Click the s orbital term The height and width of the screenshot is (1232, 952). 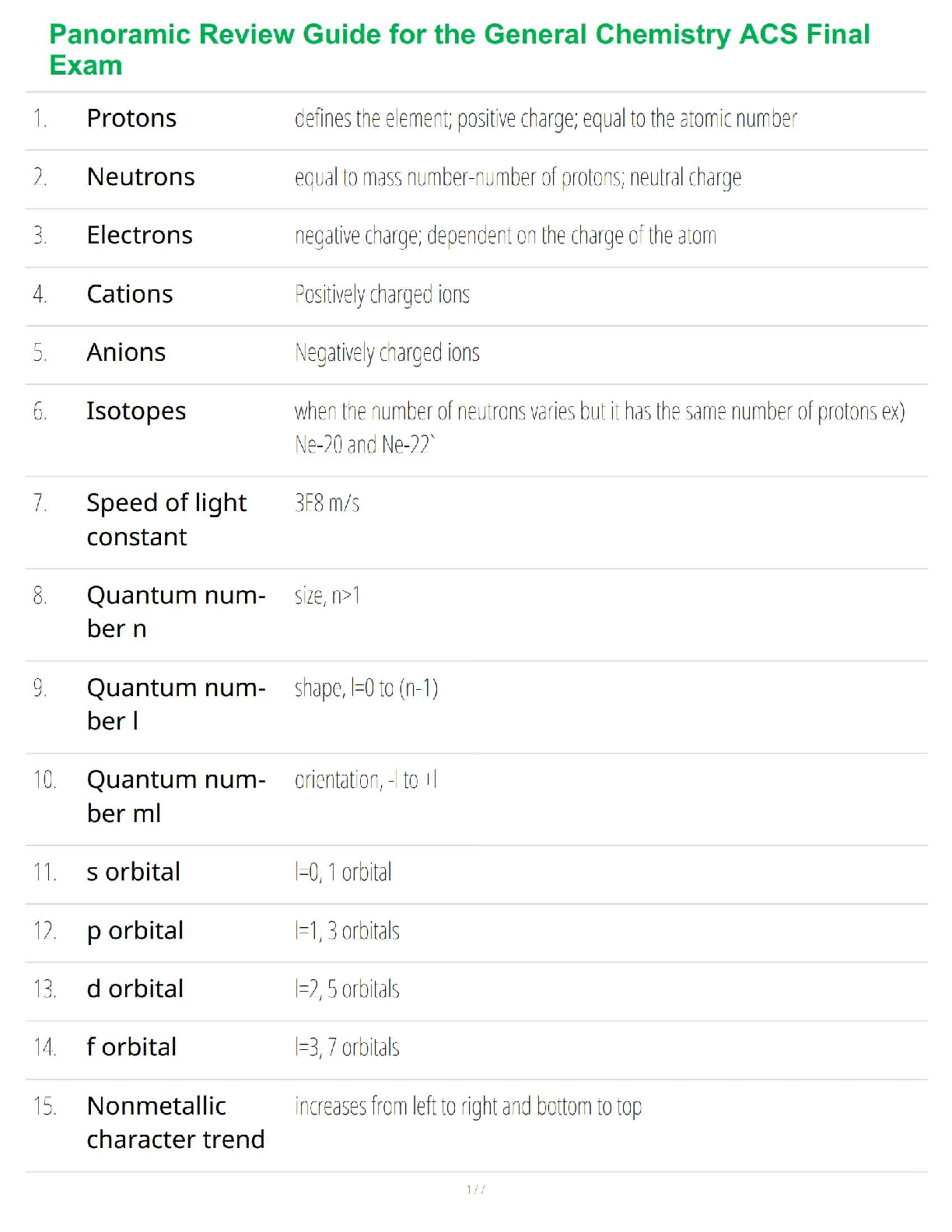coord(133,872)
